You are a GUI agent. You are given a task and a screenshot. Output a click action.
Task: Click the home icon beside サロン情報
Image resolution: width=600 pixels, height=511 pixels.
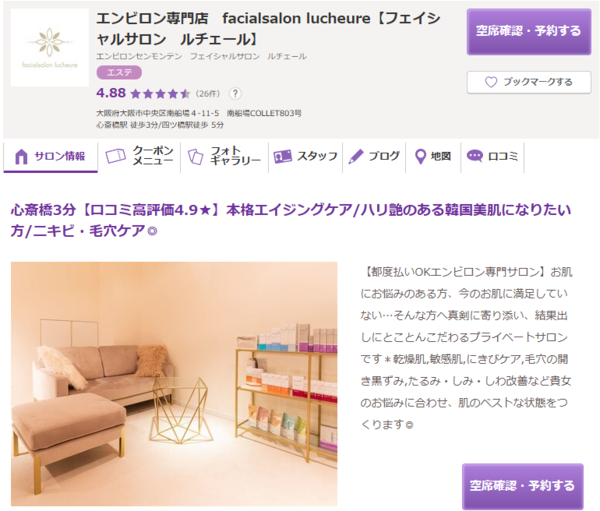tap(21, 157)
